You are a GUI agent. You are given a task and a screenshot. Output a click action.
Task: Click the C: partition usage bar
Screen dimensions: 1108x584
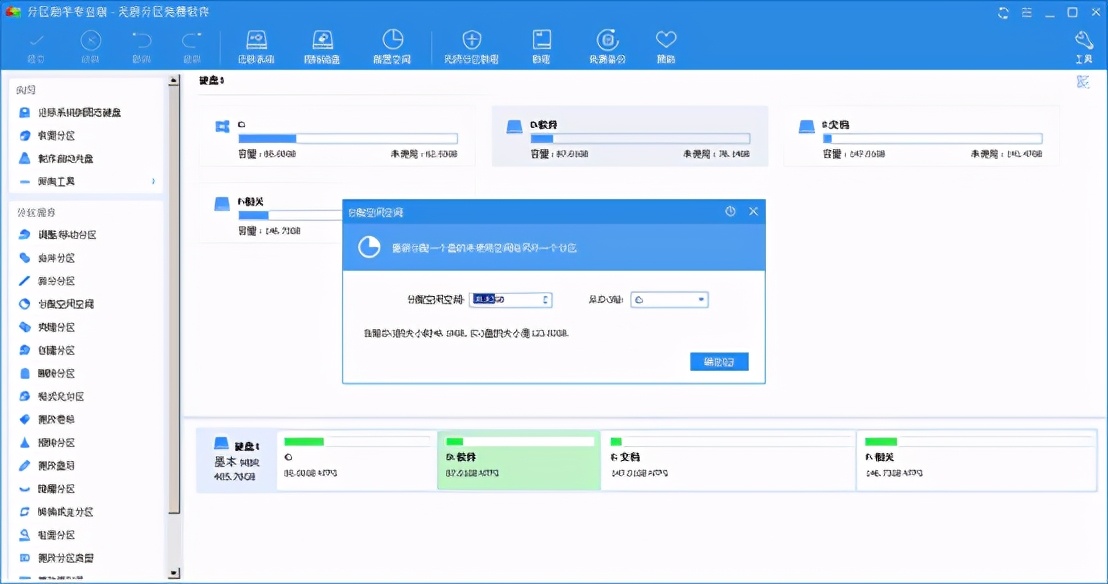pos(348,139)
